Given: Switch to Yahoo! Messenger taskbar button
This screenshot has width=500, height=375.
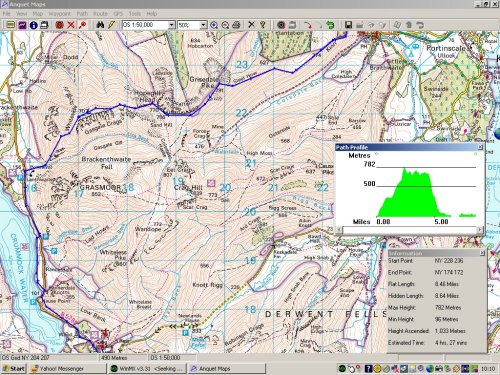Looking at the screenshot, I should click(x=67, y=369).
